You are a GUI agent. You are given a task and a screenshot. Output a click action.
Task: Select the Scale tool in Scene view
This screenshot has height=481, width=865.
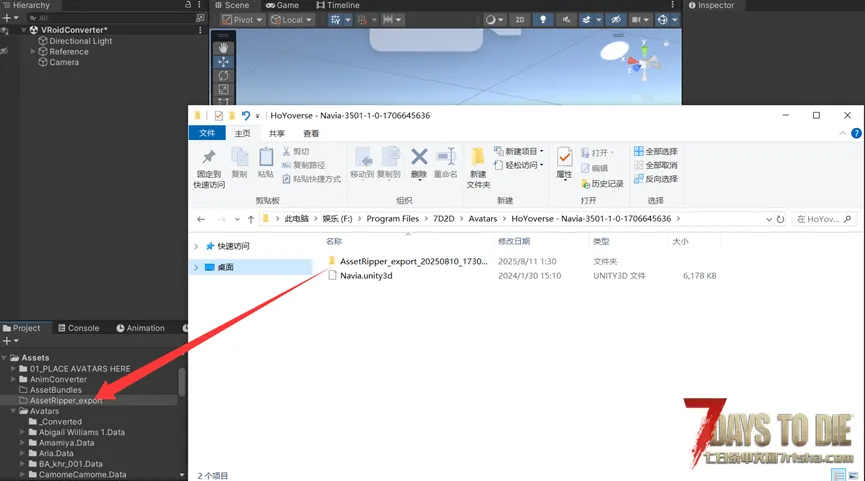click(223, 89)
